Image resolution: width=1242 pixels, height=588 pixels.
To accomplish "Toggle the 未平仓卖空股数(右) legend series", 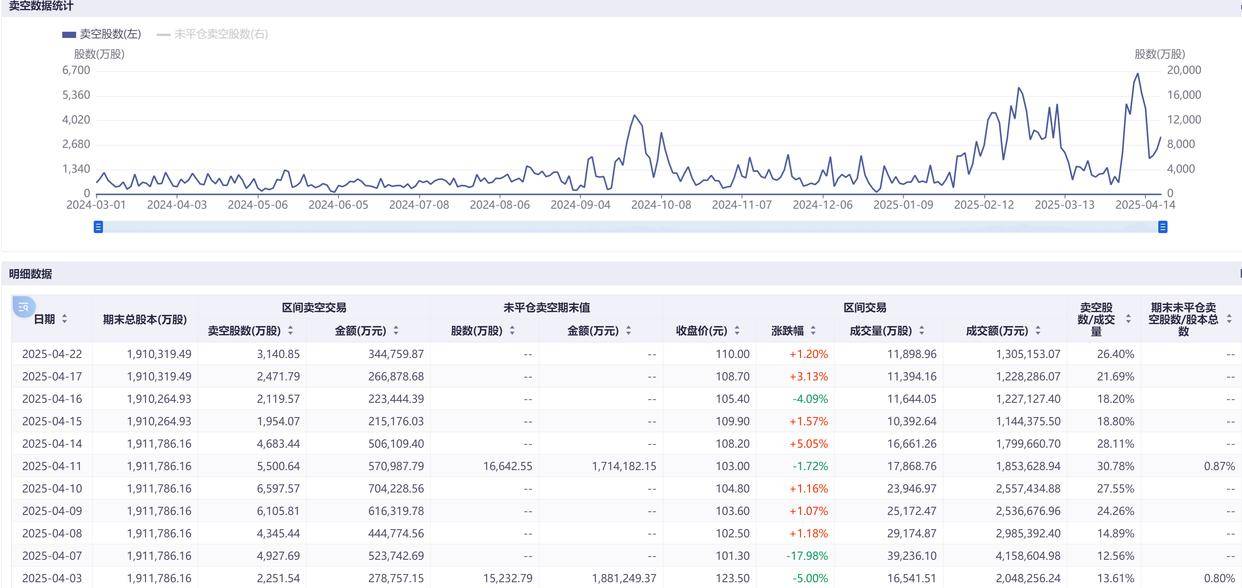I will (212, 34).
